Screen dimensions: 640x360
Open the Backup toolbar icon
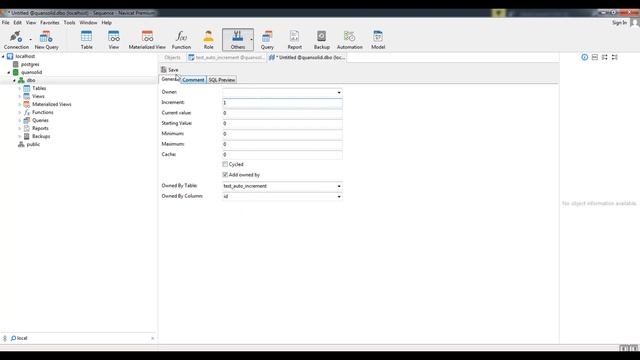(322, 37)
